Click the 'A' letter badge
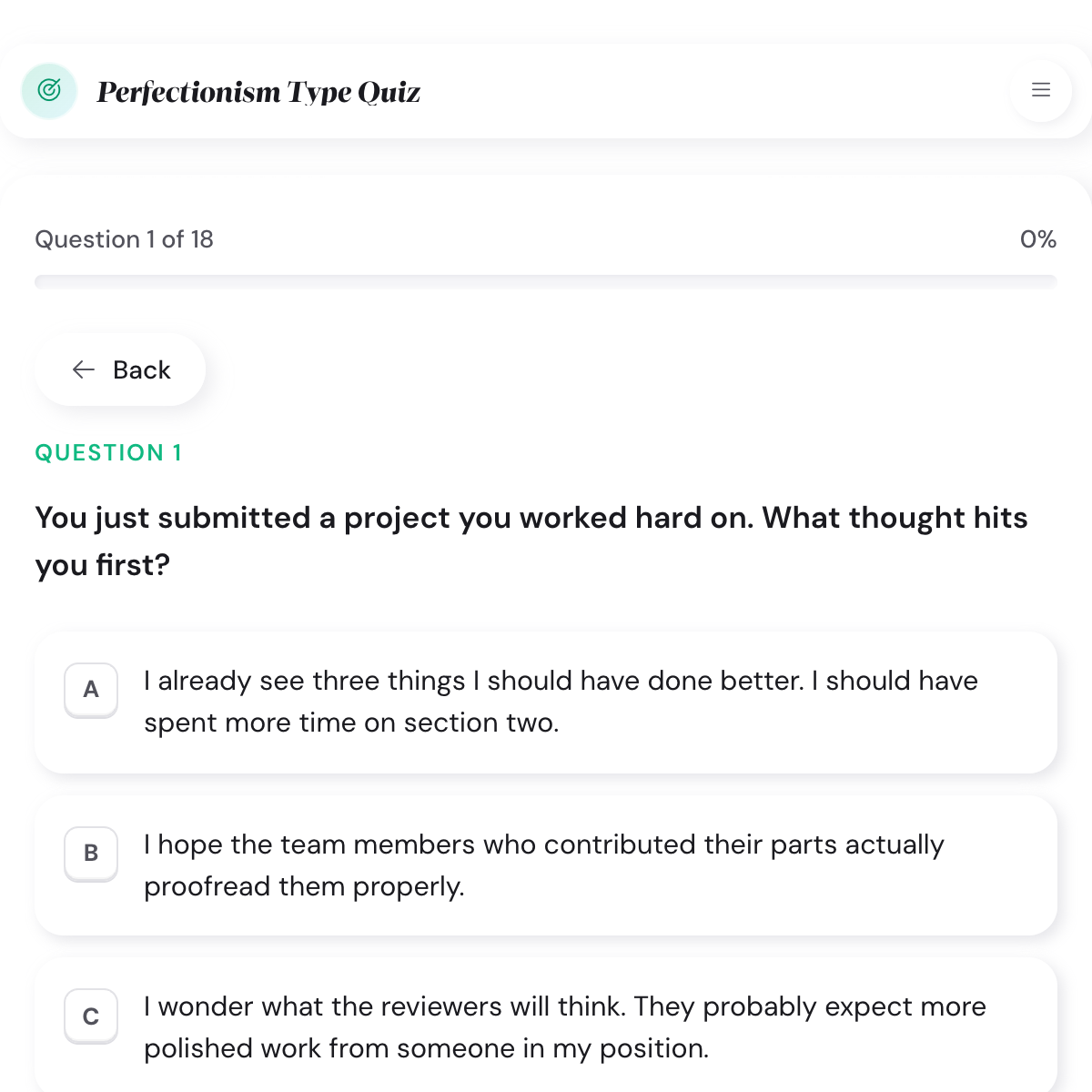Image resolution: width=1092 pixels, height=1092 pixels. point(90,691)
